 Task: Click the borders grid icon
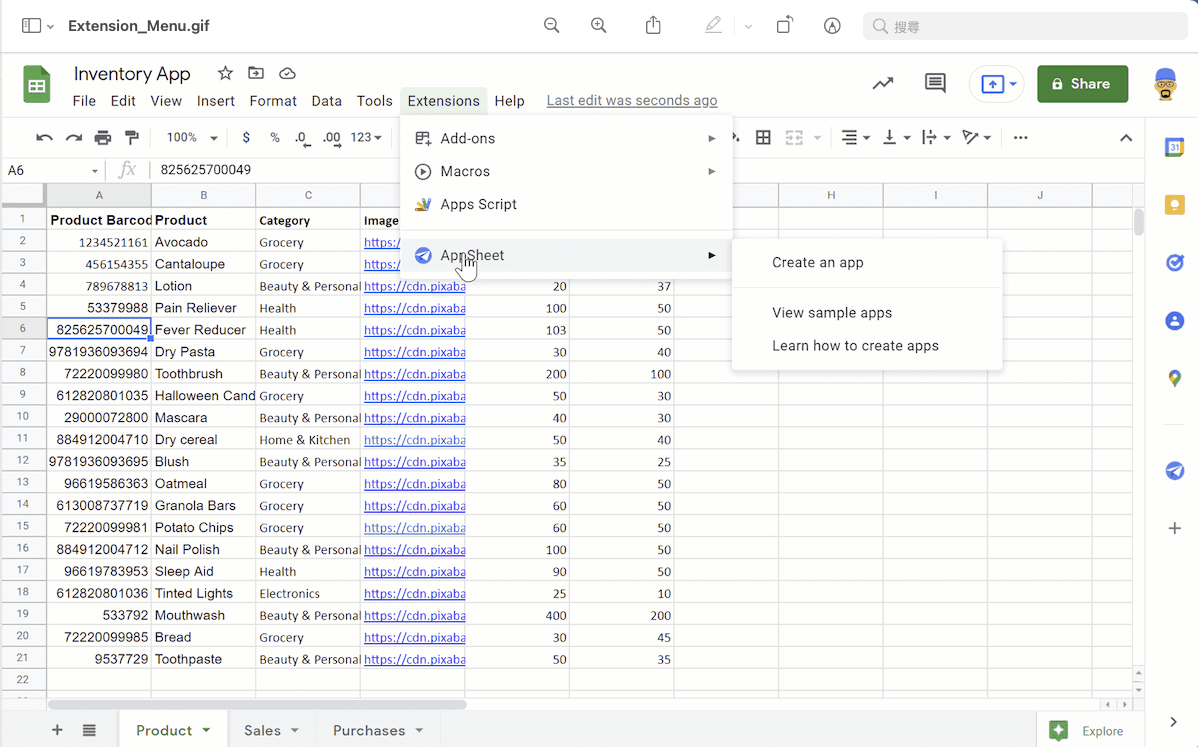tap(763, 138)
